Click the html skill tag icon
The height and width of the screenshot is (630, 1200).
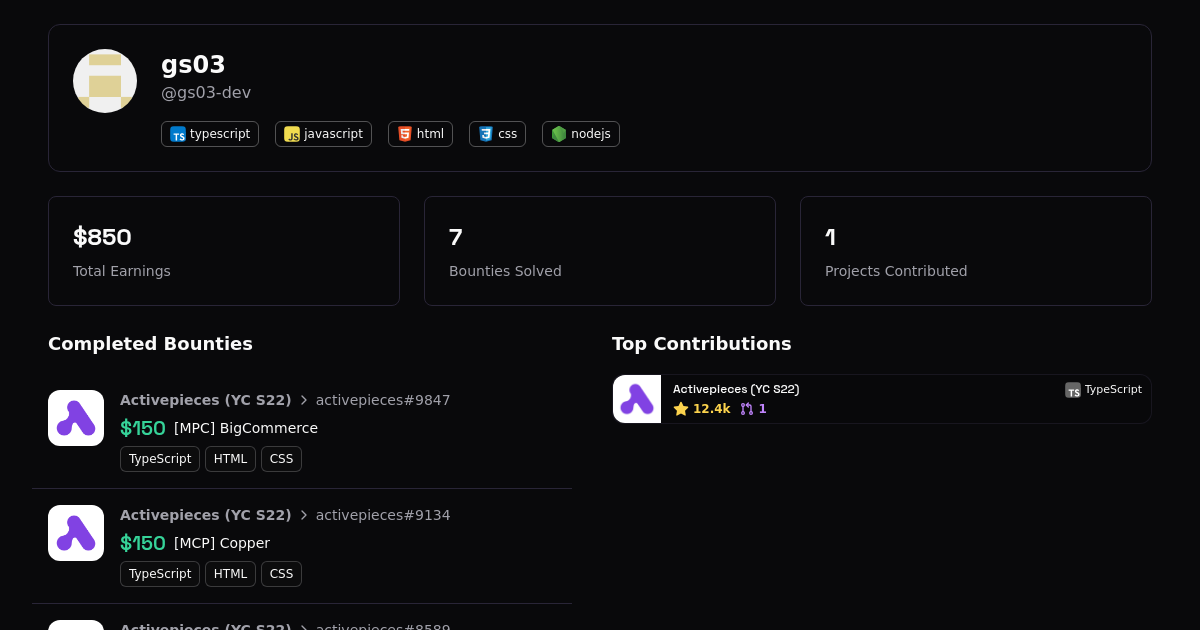pyautogui.click(x=405, y=134)
